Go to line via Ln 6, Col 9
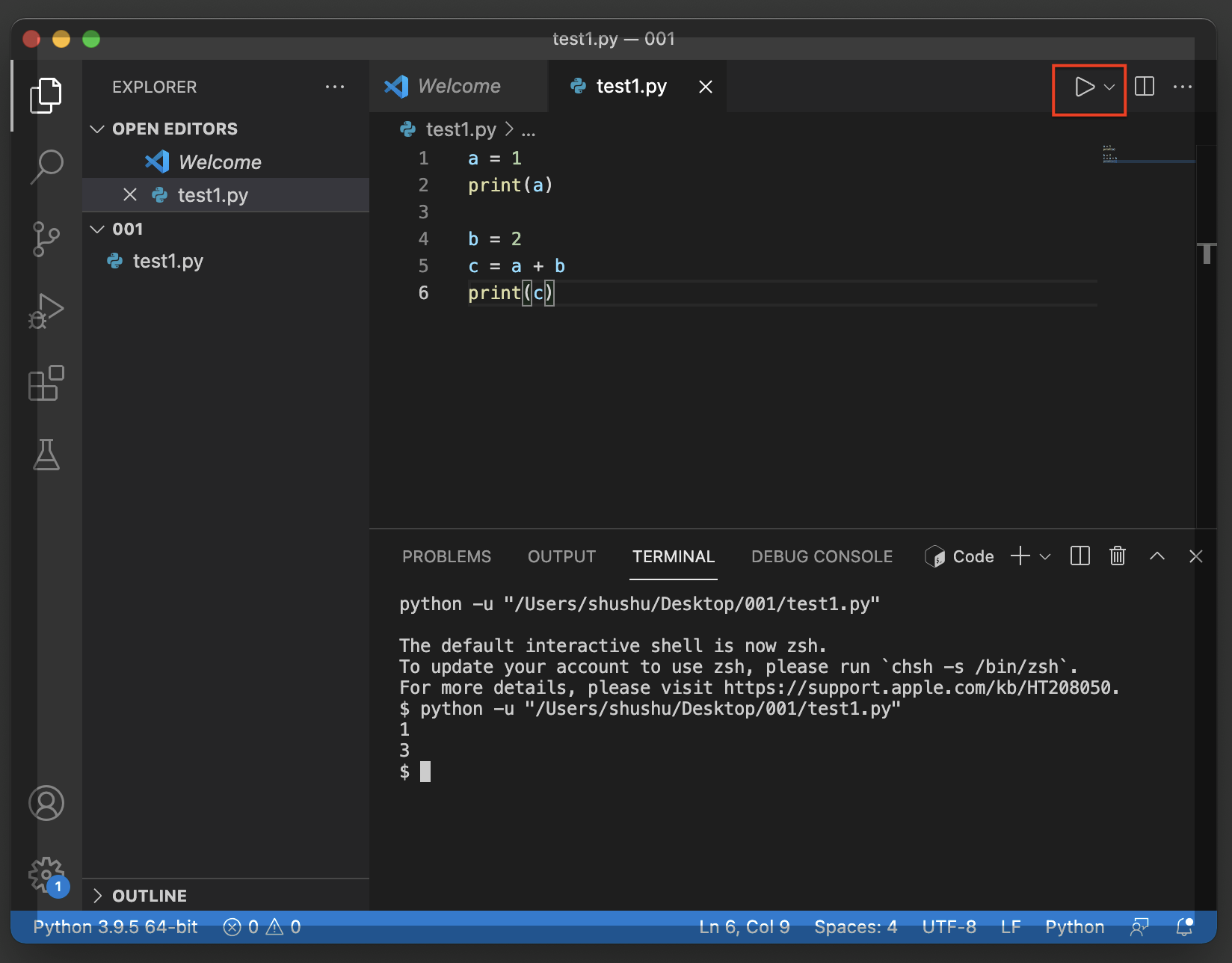This screenshot has height=963, width=1232. tap(744, 927)
